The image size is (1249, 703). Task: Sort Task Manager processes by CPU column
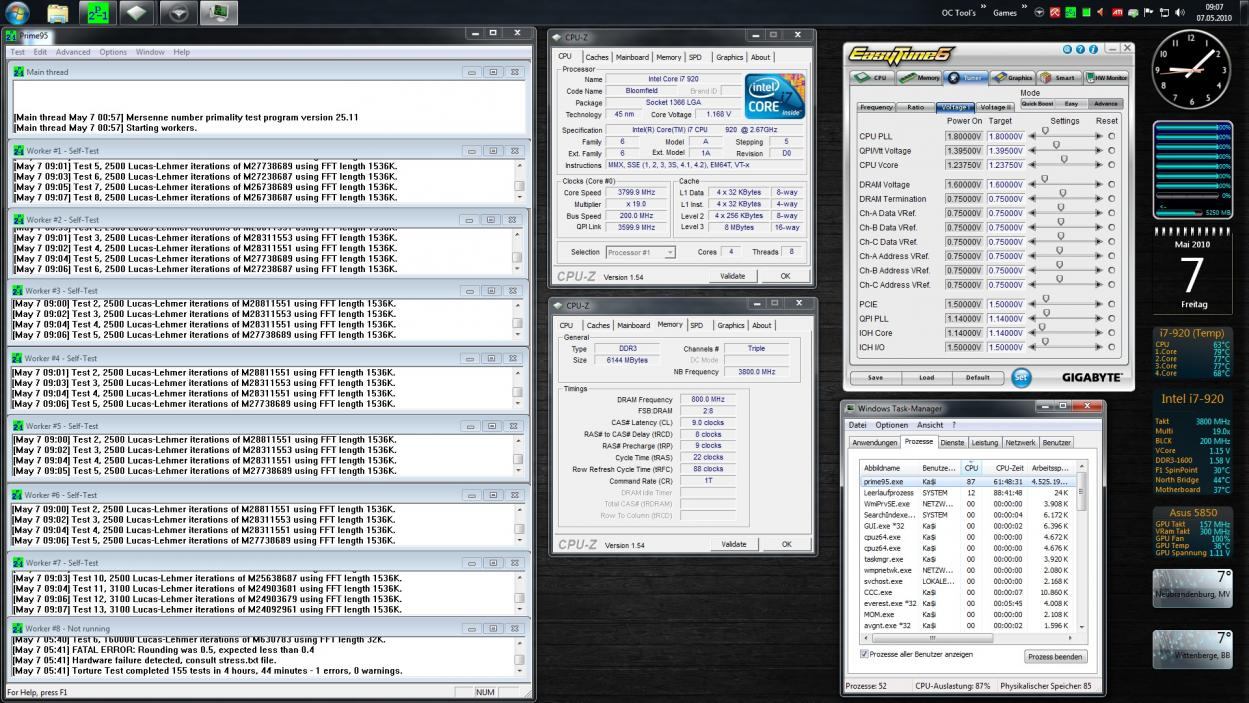pyautogui.click(x=970, y=467)
